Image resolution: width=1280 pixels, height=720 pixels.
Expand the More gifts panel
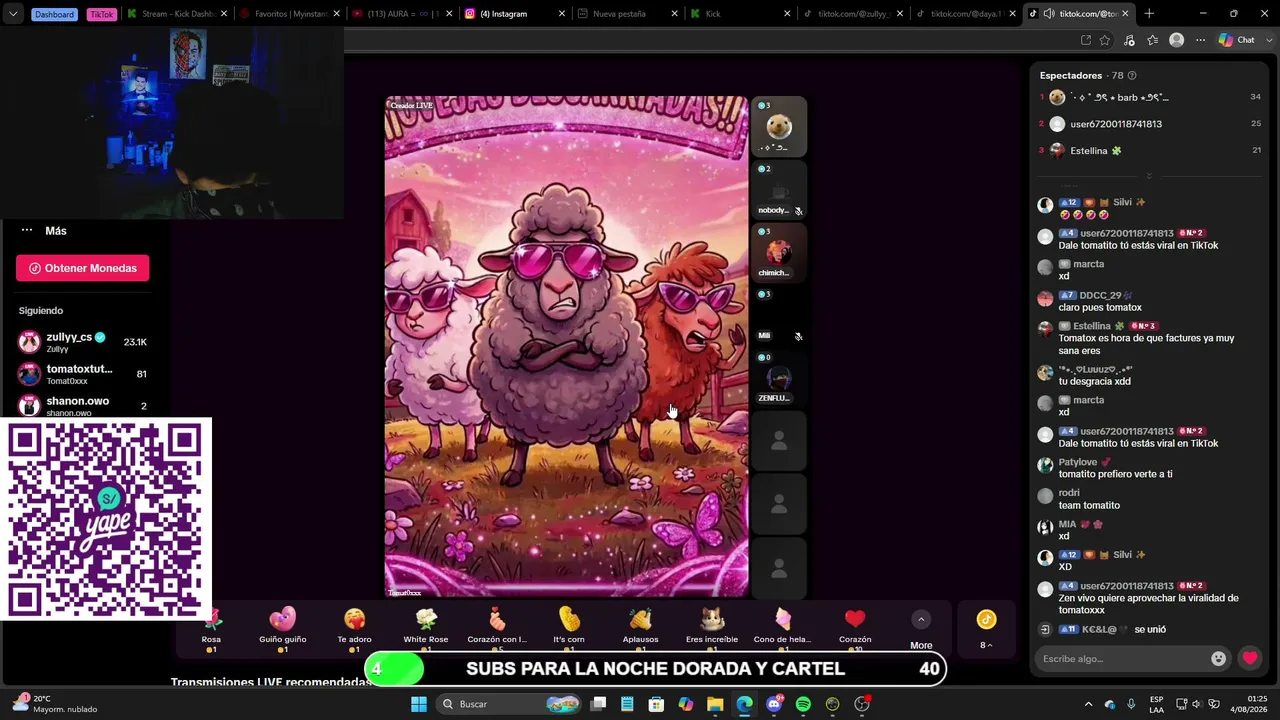pyautogui.click(x=921, y=630)
